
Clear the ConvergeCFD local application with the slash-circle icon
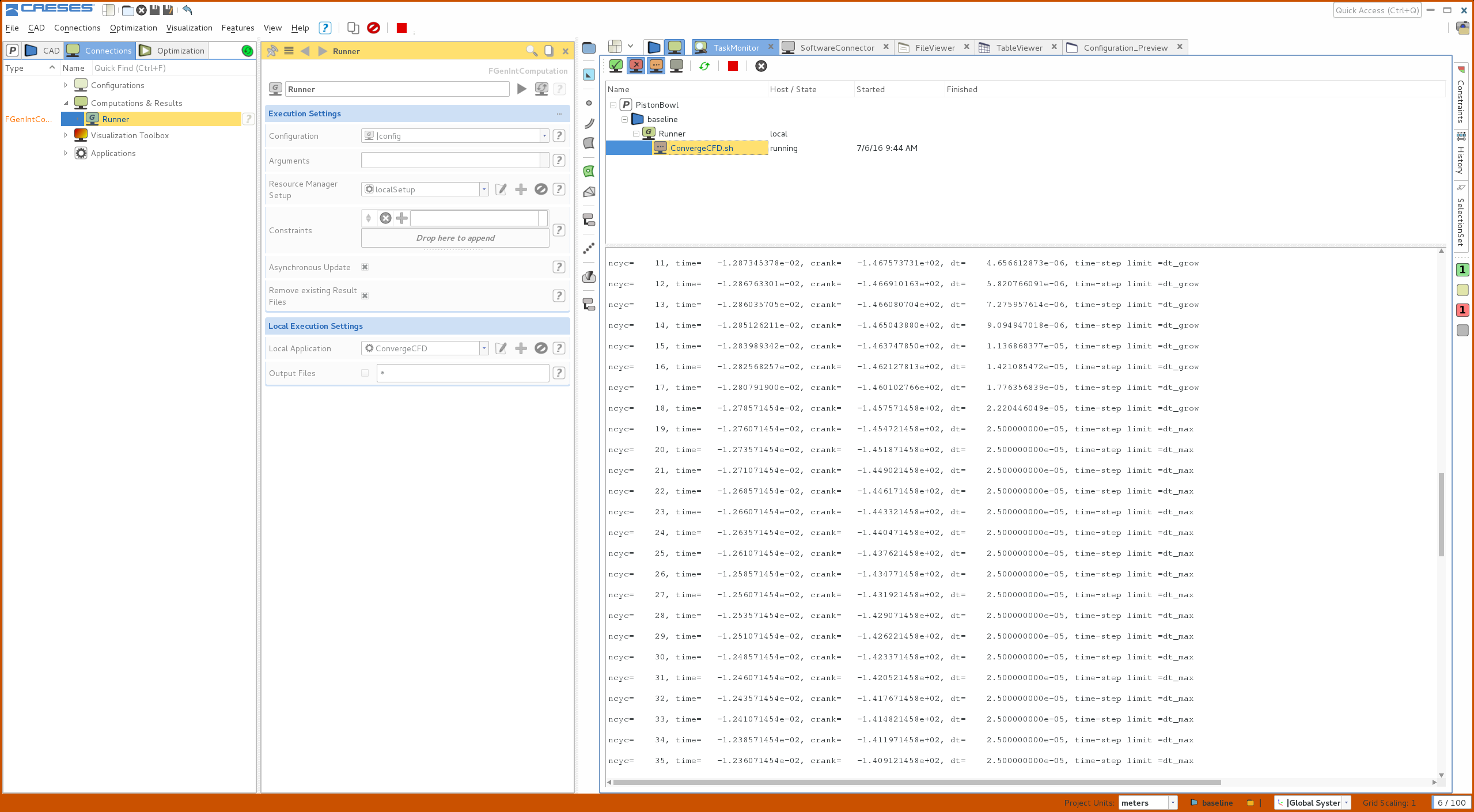tap(541, 348)
